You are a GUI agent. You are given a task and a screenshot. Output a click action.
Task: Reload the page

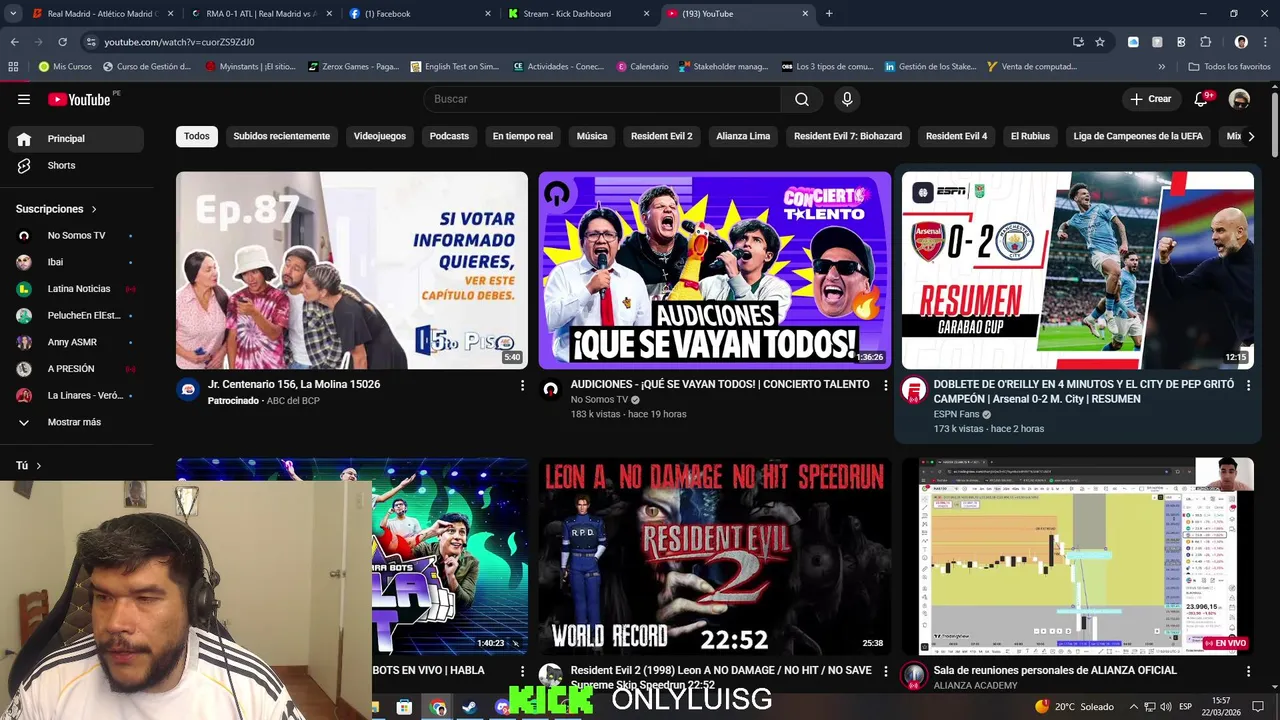click(62, 42)
